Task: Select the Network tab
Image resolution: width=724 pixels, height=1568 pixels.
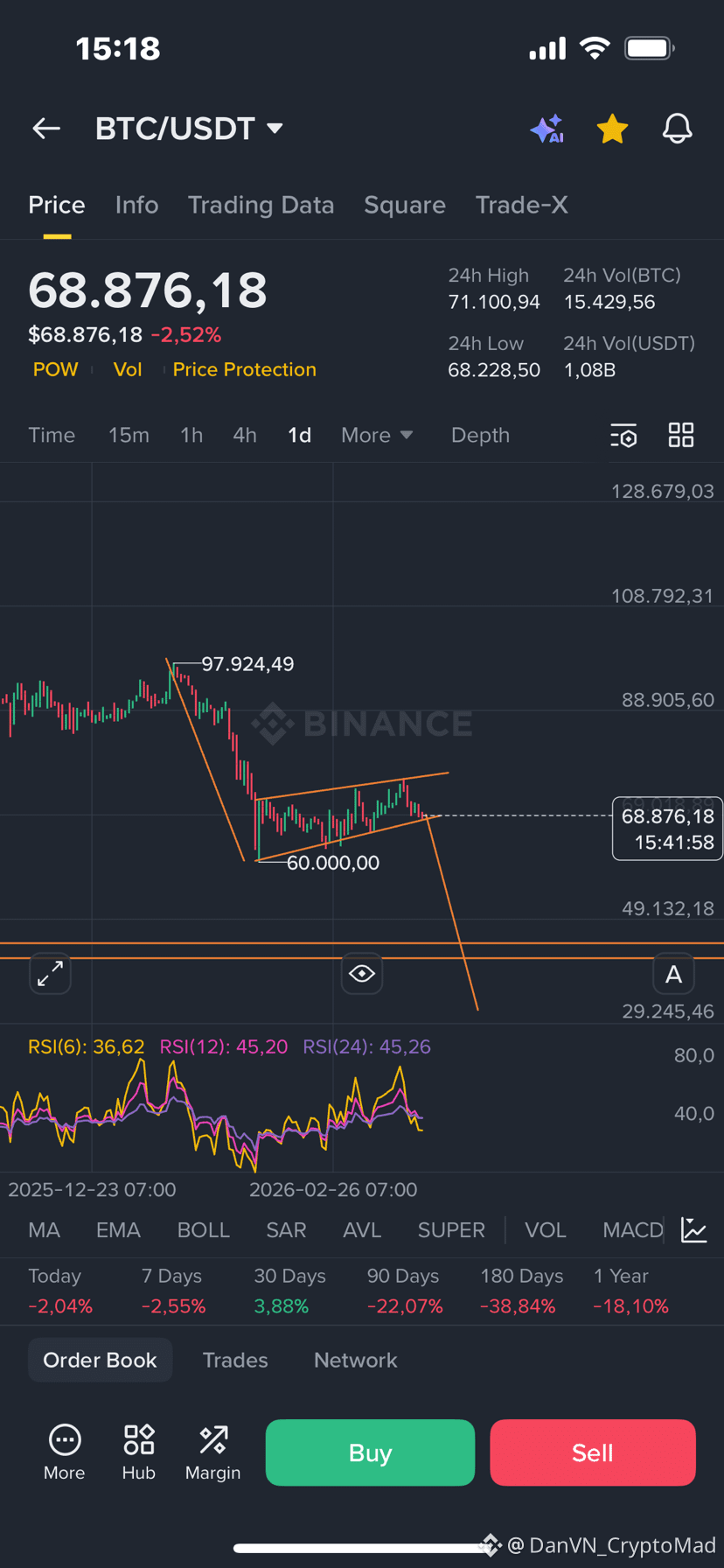Action: pyautogui.click(x=356, y=1360)
